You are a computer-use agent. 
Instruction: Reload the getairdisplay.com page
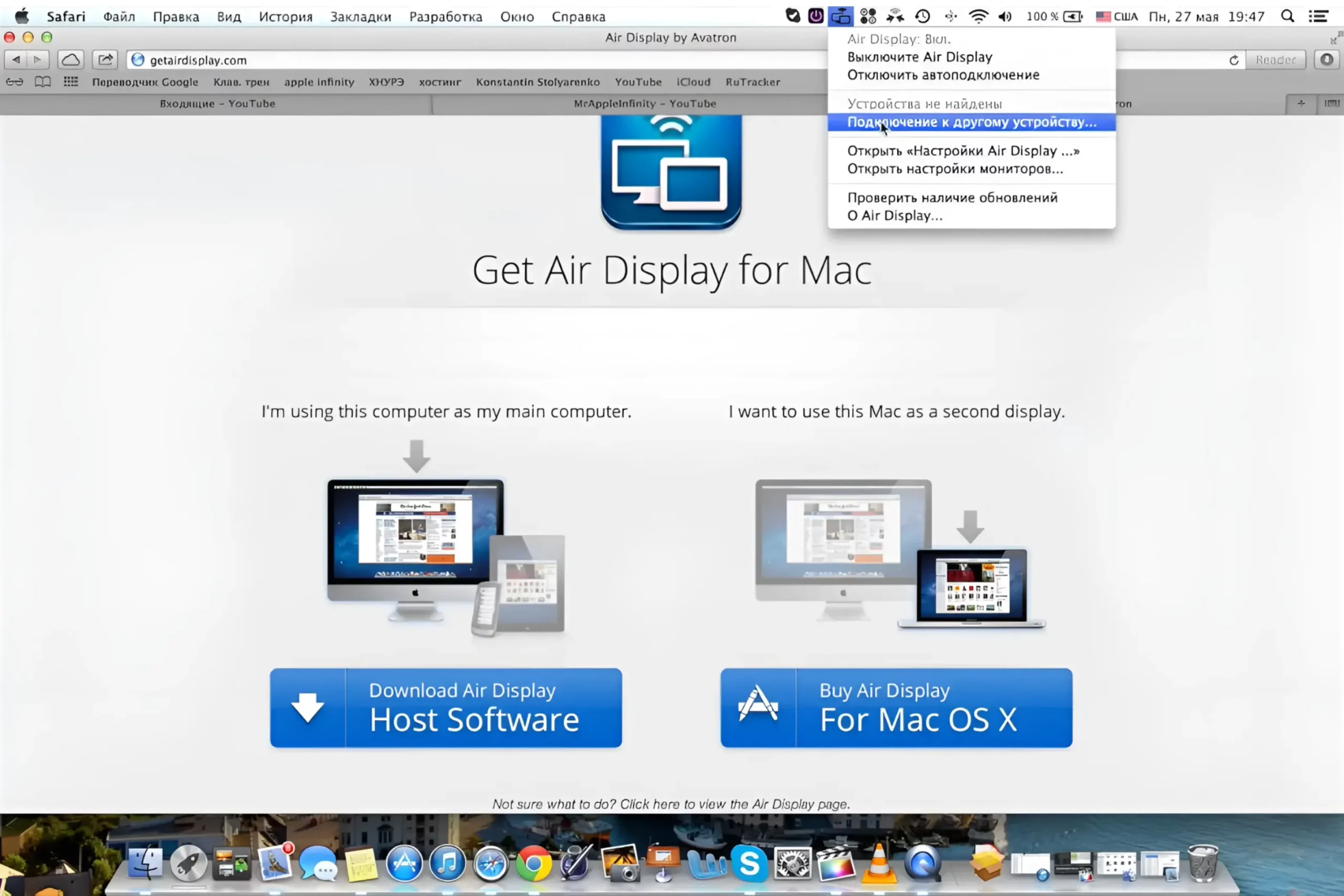[x=1234, y=60]
